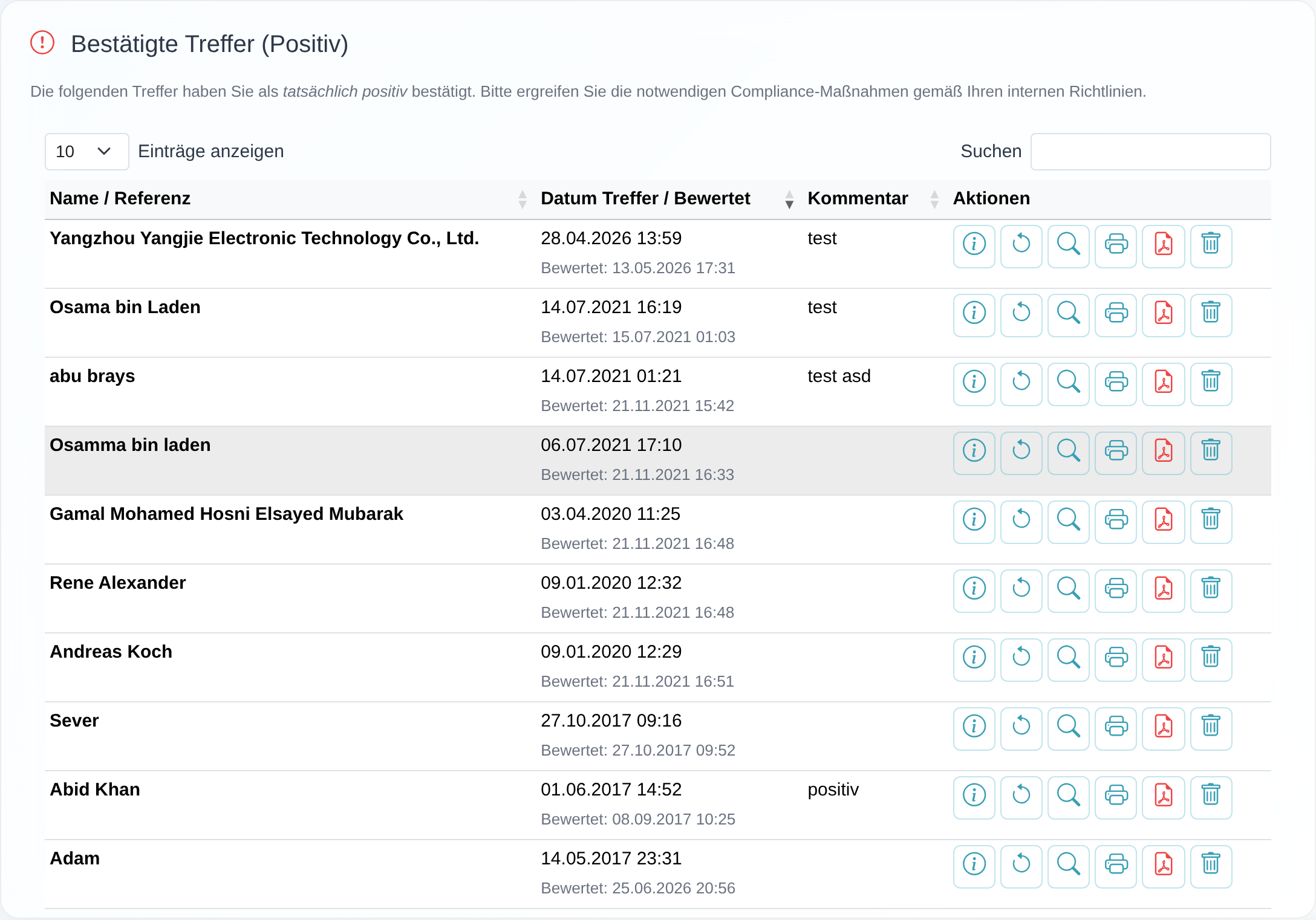Select the abu brays name cell
This screenshot has width=1316, height=920.
(x=92, y=376)
